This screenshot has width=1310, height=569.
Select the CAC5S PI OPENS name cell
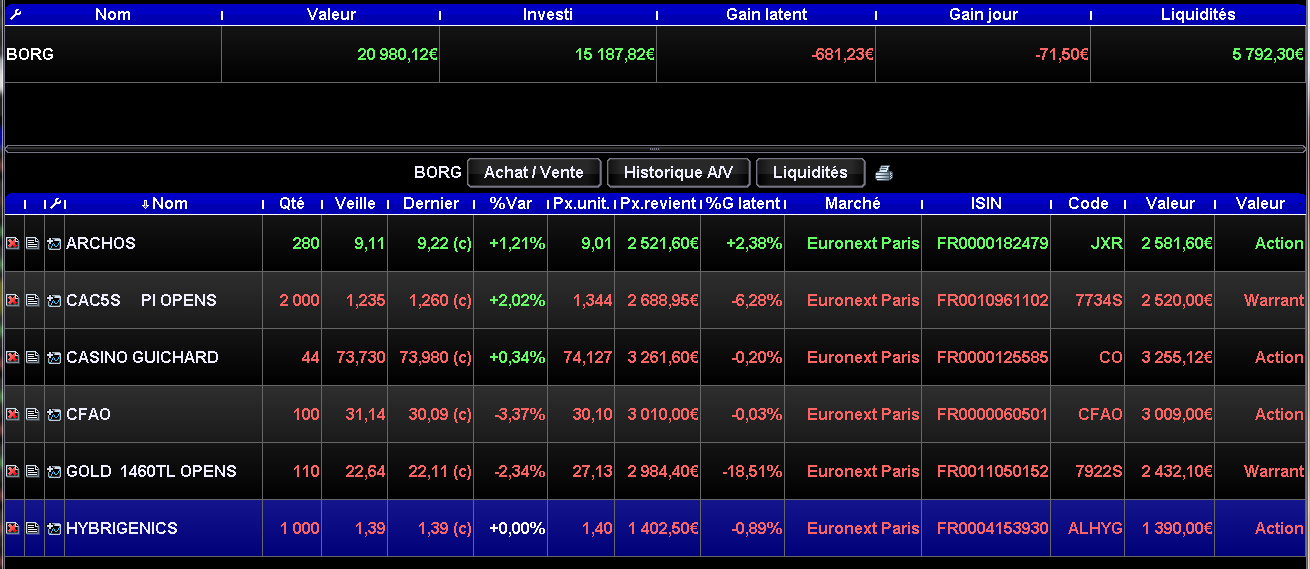pos(164,300)
